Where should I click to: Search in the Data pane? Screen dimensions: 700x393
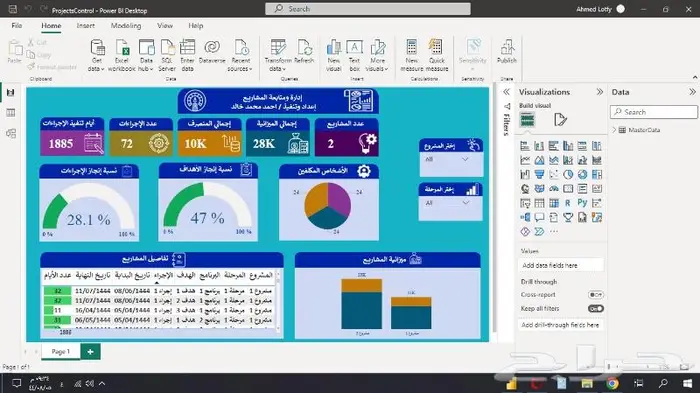point(654,112)
